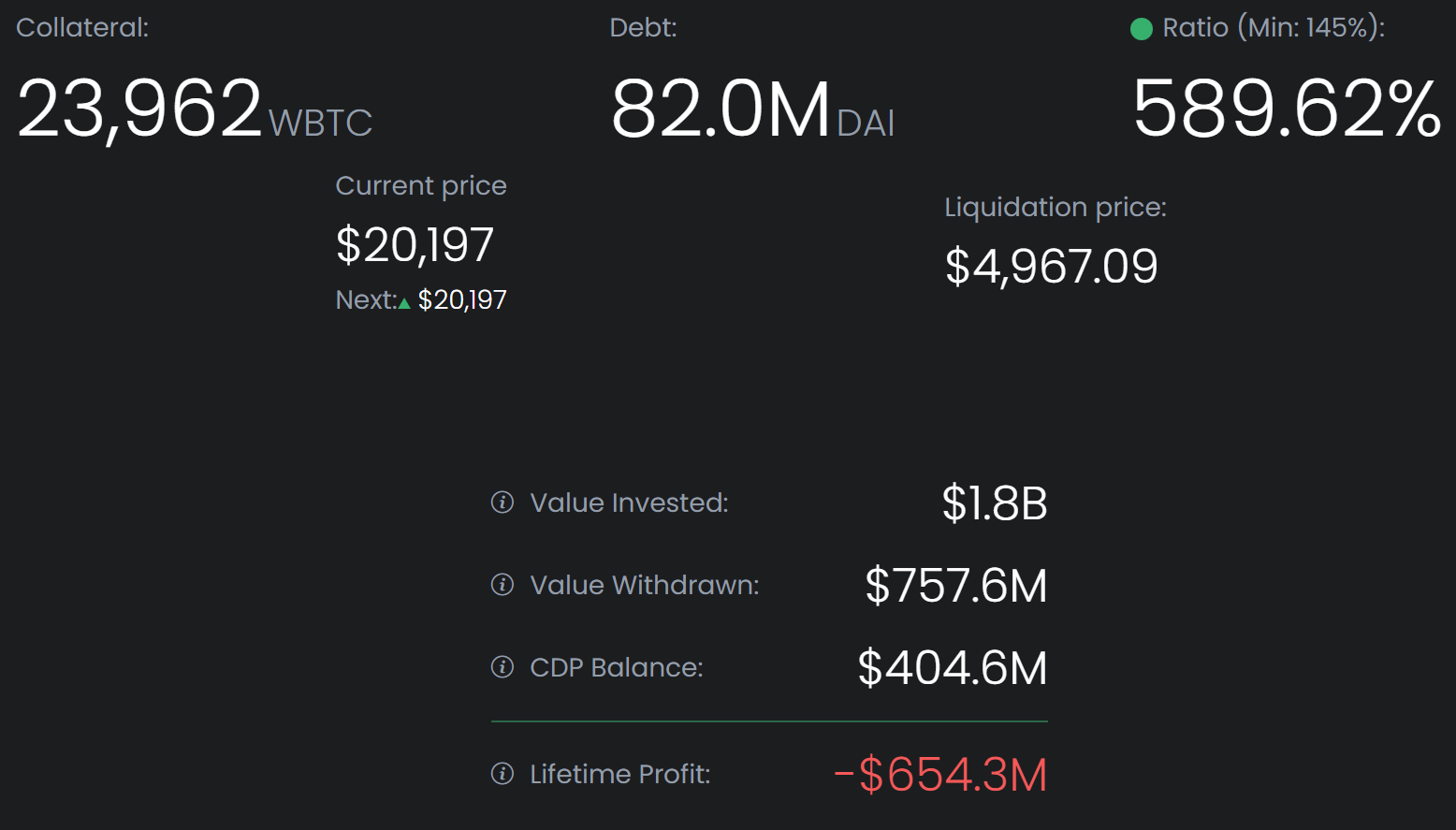Select the 82.0M debt amount
This screenshot has height=830, width=1456.
tap(721, 109)
